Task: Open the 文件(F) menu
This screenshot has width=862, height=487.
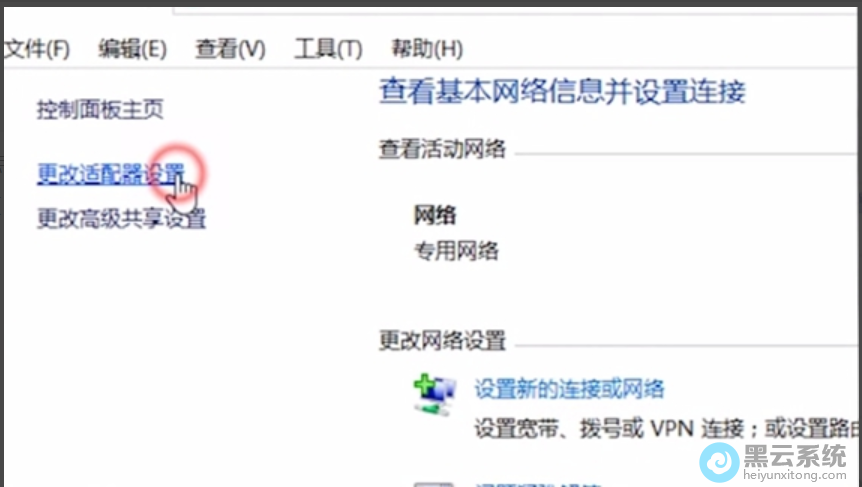Action: click(37, 49)
